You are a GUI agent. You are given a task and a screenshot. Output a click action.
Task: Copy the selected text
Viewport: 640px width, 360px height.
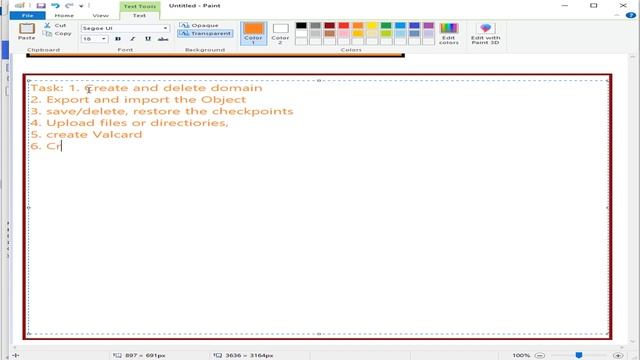click(57, 33)
